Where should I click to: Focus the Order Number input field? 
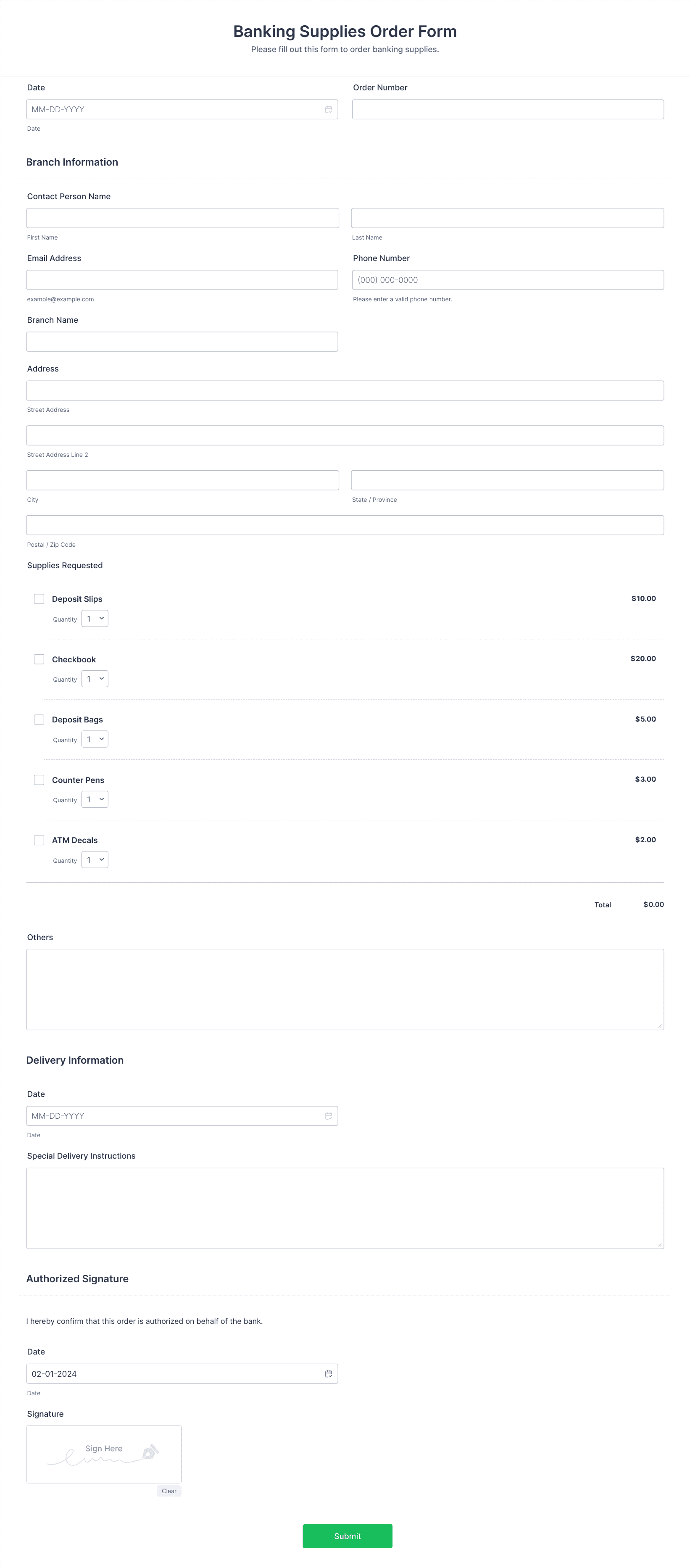pyautogui.click(x=508, y=110)
